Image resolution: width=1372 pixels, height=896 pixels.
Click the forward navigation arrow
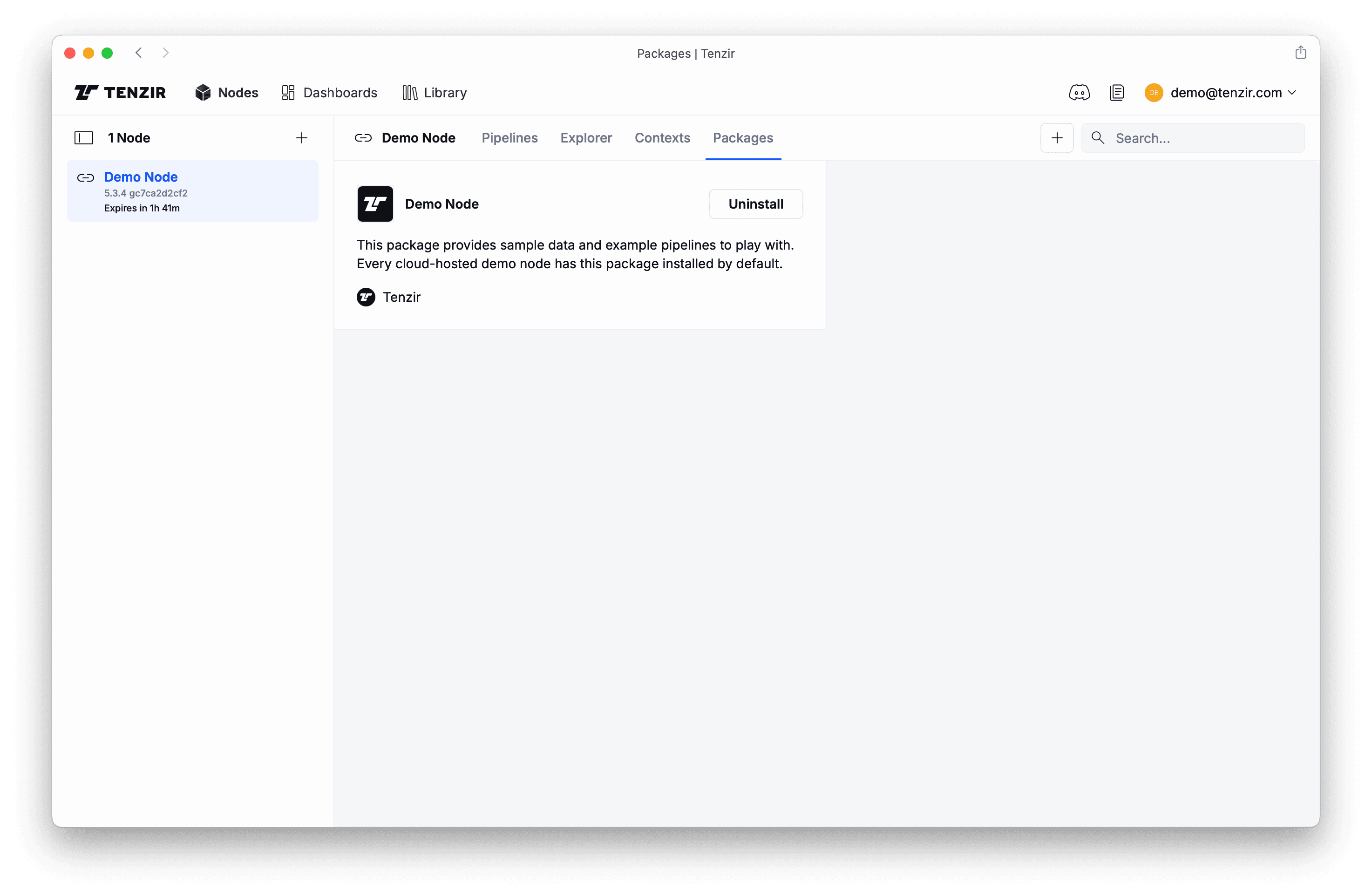tap(166, 53)
